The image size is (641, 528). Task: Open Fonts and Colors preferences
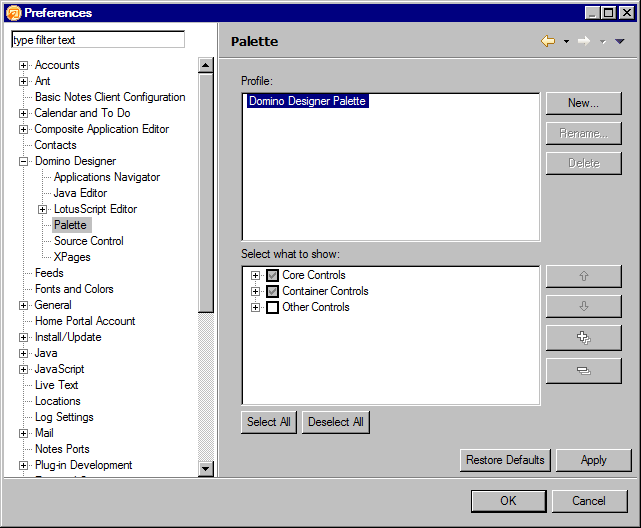pos(74,289)
